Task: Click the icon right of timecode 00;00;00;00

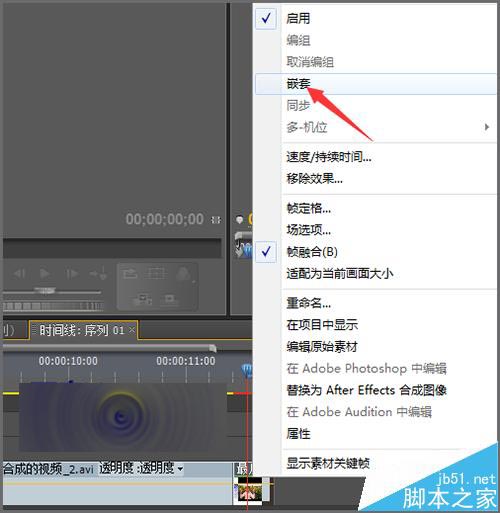Action: click(216, 220)
